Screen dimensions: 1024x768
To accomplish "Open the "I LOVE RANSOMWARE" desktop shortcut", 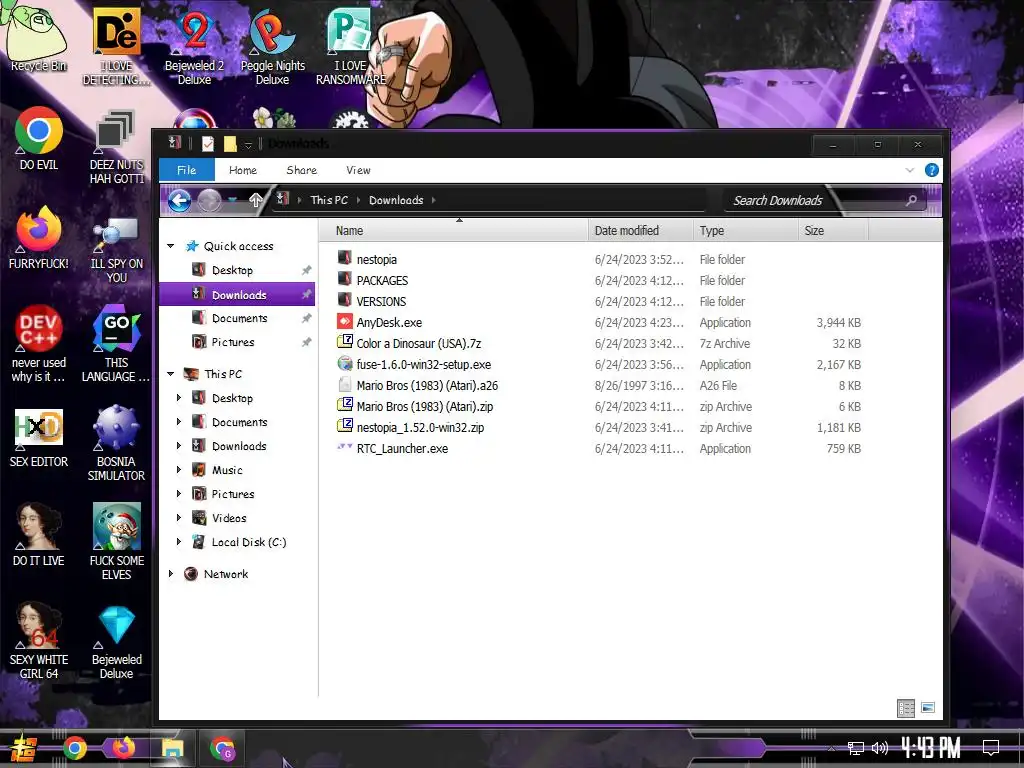I will coord(350,46).
